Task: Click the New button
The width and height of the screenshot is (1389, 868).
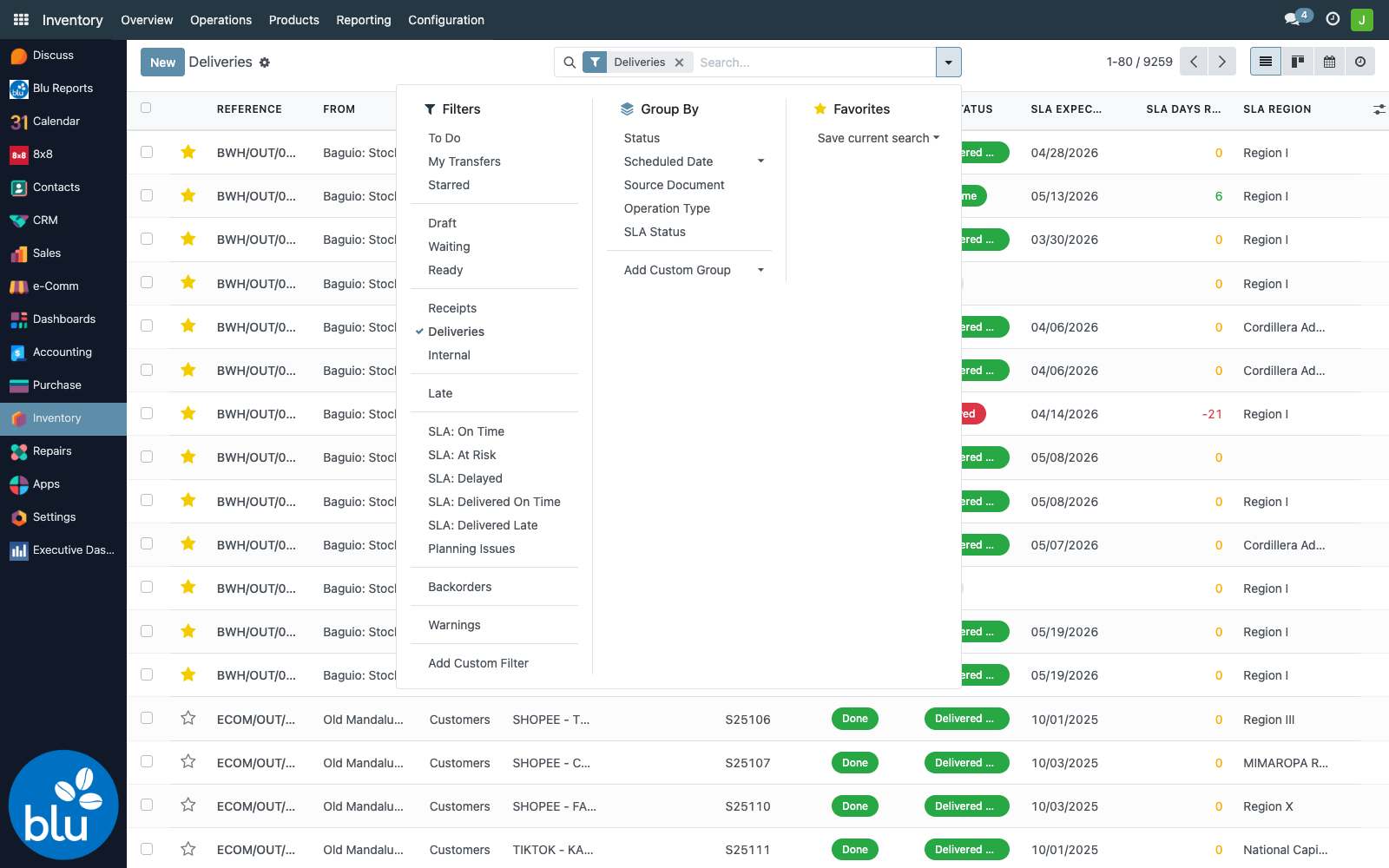Action: (x=162, y=62)
